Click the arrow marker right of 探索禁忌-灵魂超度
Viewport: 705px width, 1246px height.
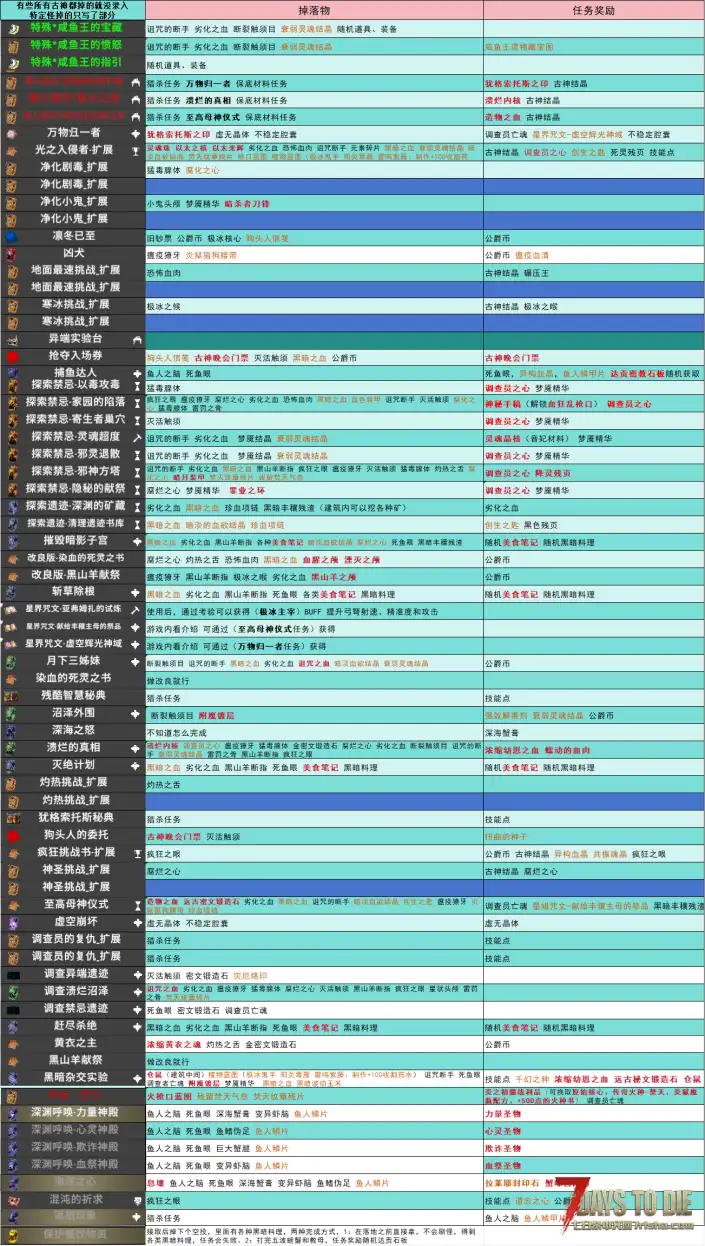[x=135, y=437]
